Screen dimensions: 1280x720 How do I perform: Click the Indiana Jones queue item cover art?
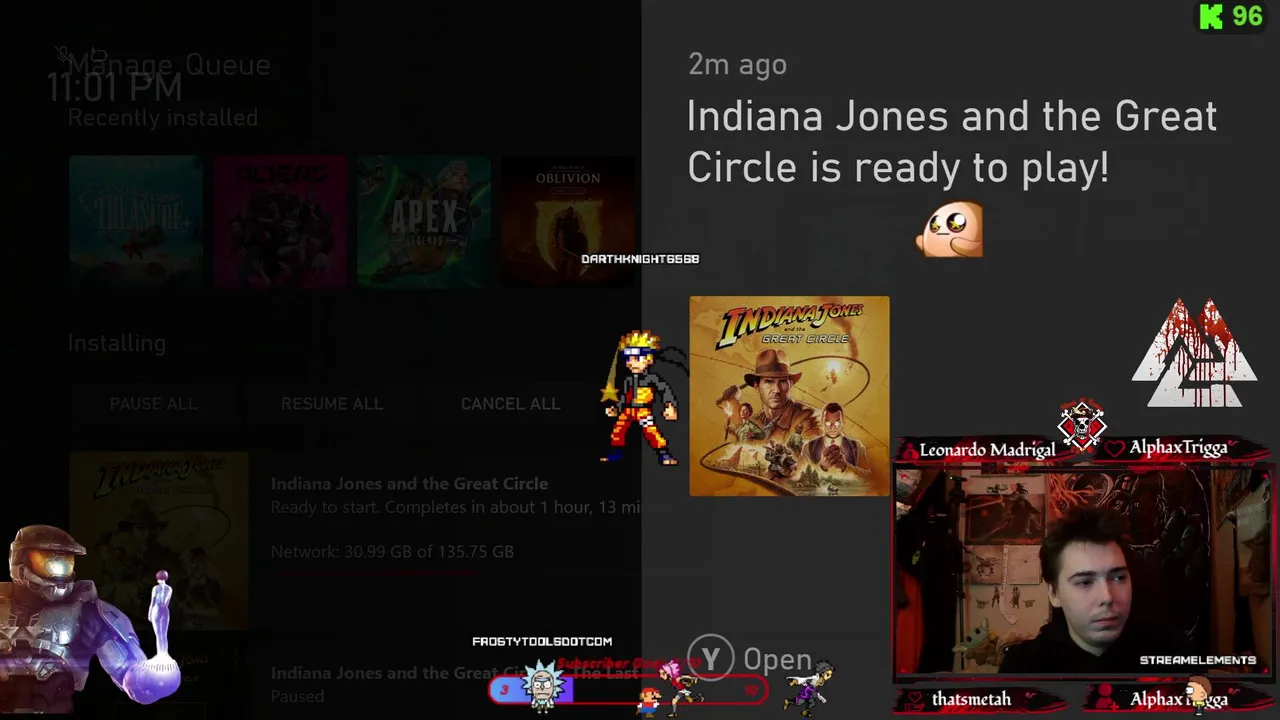[x=159, y=541]
